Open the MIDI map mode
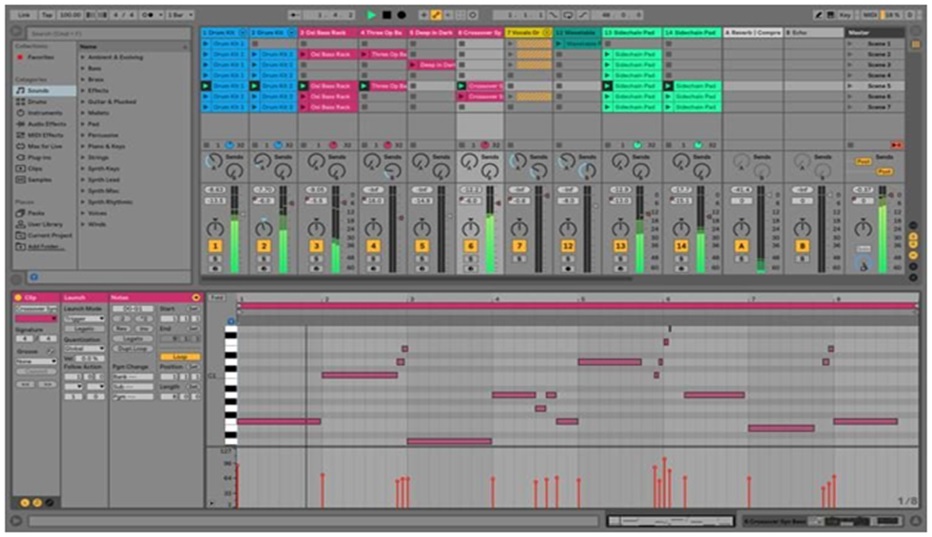Viewport: 932px width, 537px height. point(870,15)
